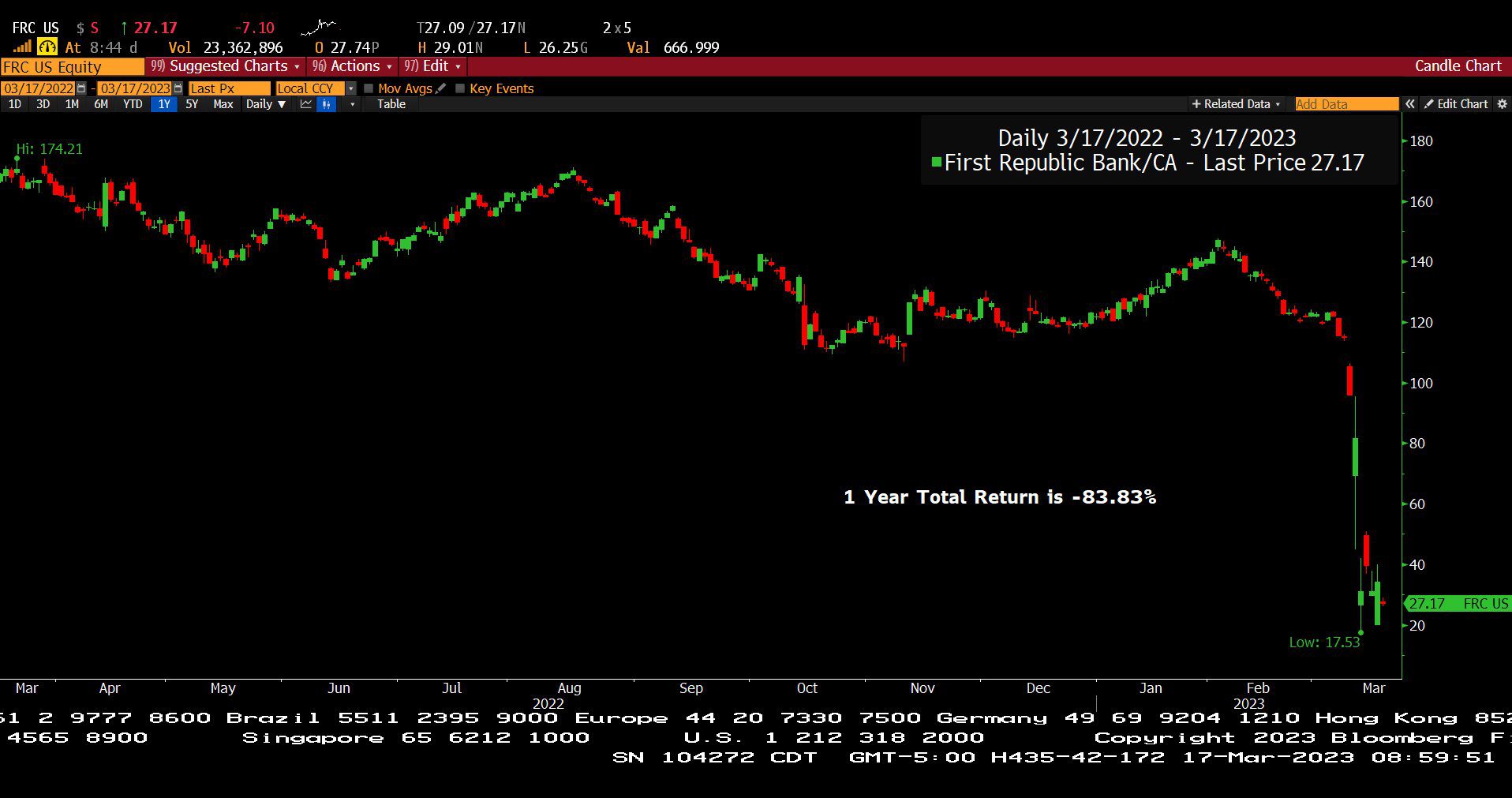Select the 6M range tab
The height and width of the screenshot is (798, 1512).
(101, 104)
